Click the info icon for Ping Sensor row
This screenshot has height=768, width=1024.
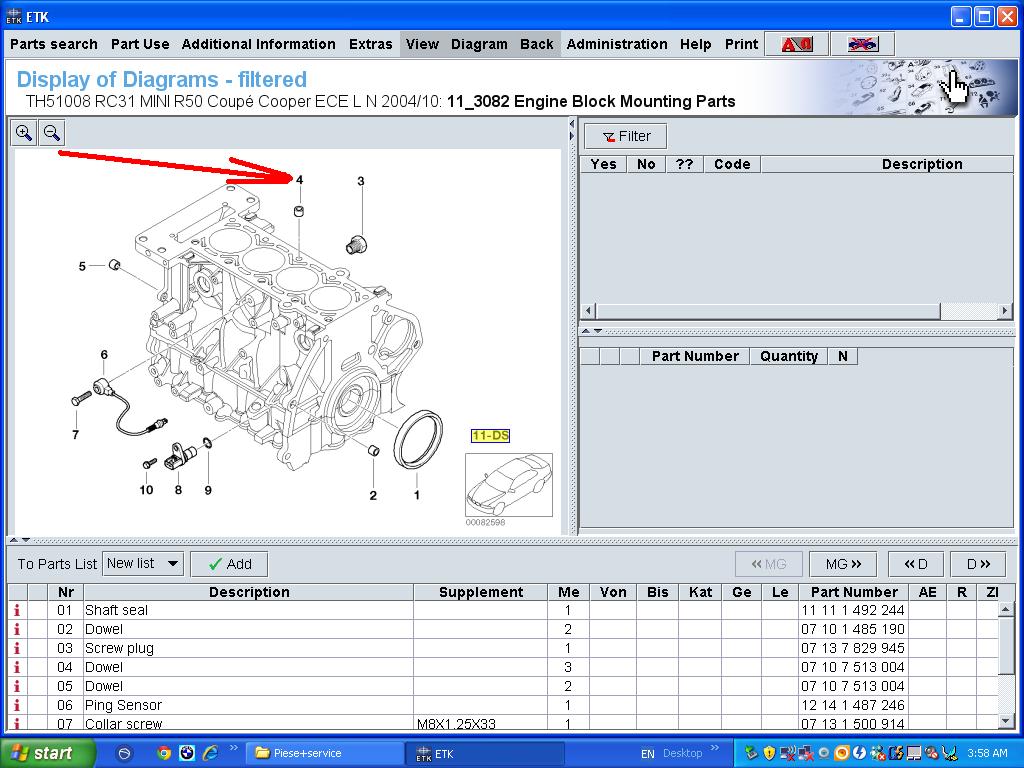[17, 705]
